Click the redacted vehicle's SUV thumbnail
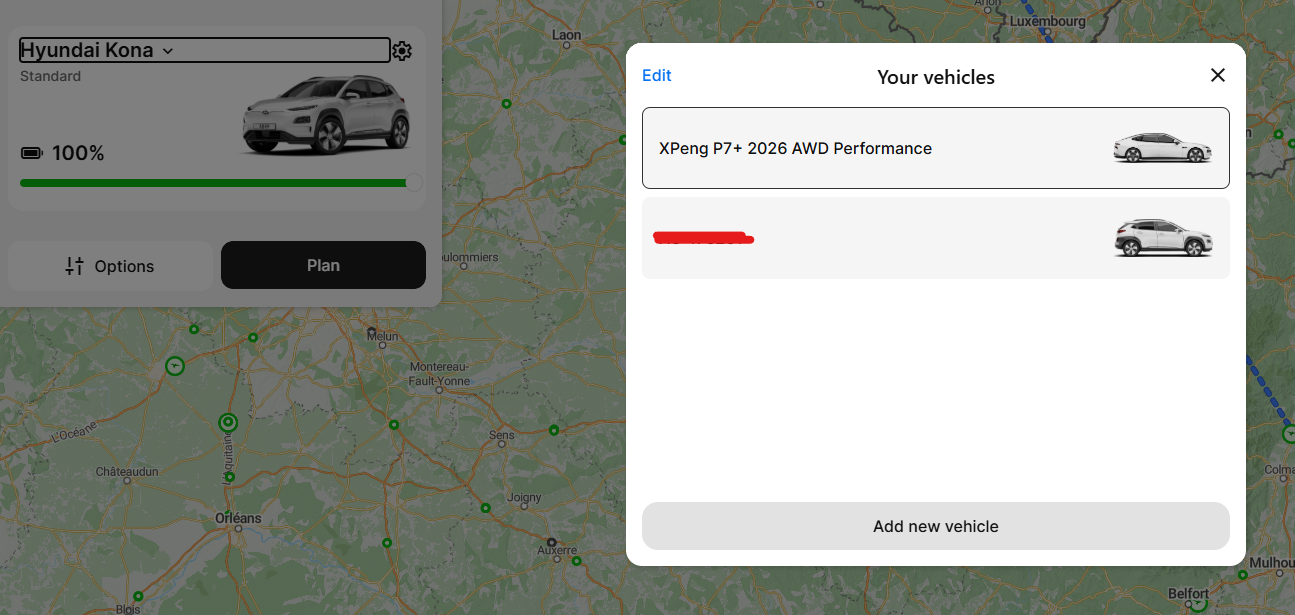Viewport: 1295px width, 615px height. [x=1163, y=238]
